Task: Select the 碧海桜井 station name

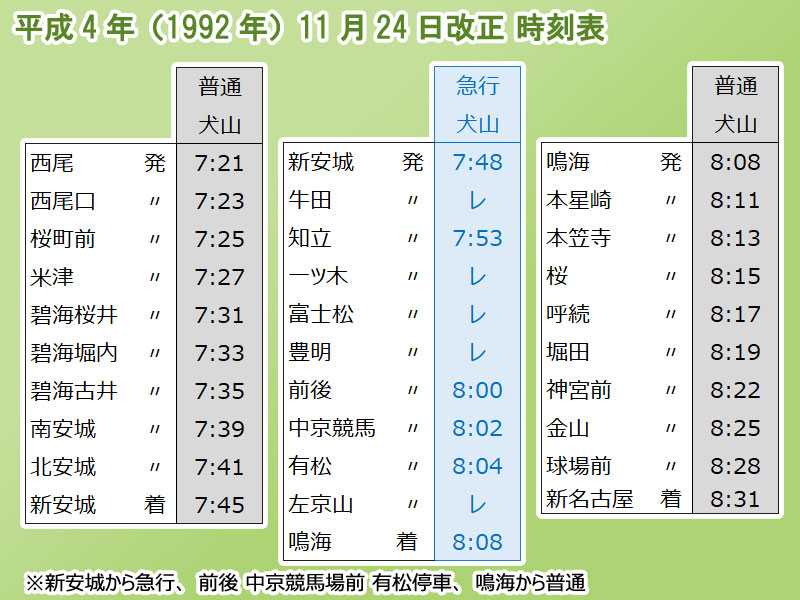Action: (x=74, y=315)
